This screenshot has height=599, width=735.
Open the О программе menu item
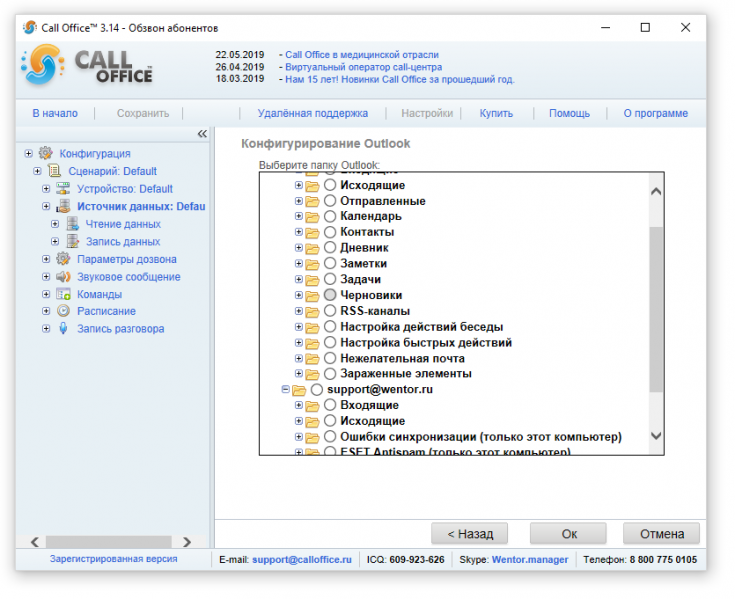[655, 113]
